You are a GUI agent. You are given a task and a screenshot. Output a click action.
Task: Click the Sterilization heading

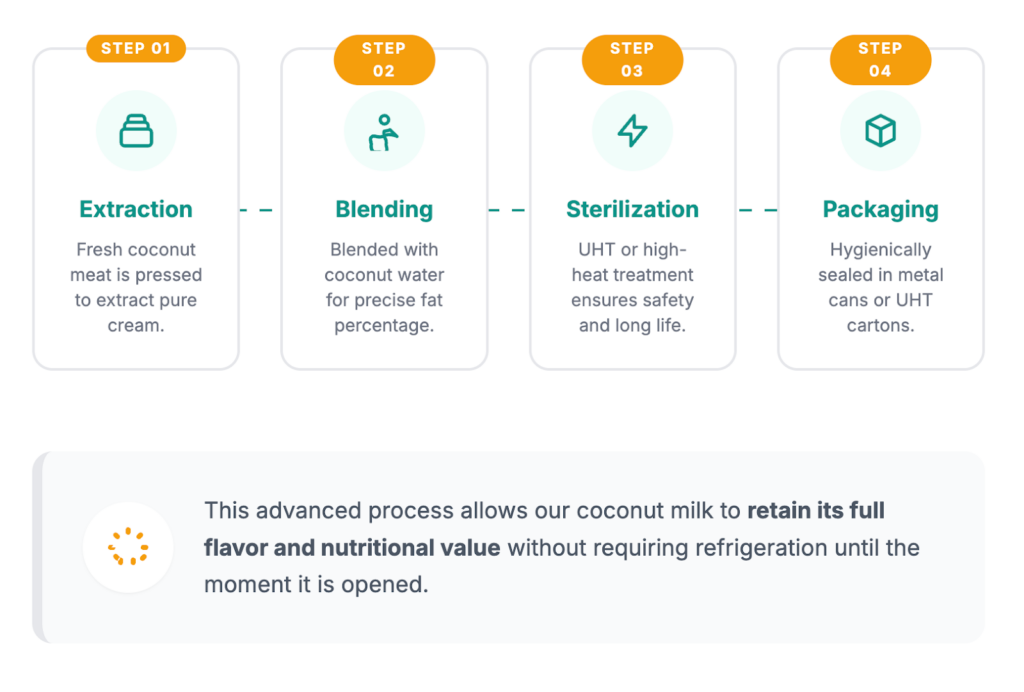click(632, 209)
